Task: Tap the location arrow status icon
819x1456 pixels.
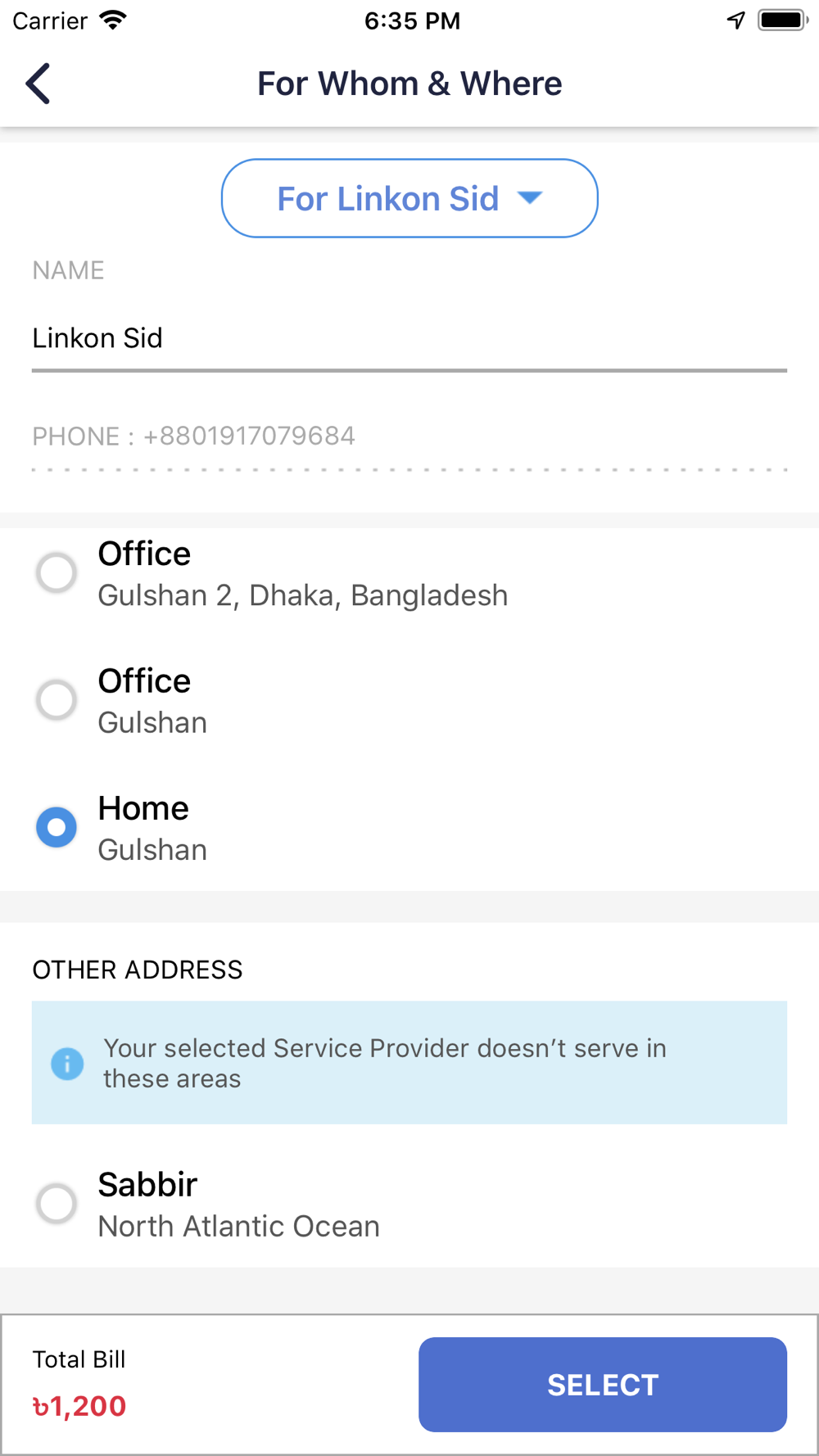Action: click(735, 20)
